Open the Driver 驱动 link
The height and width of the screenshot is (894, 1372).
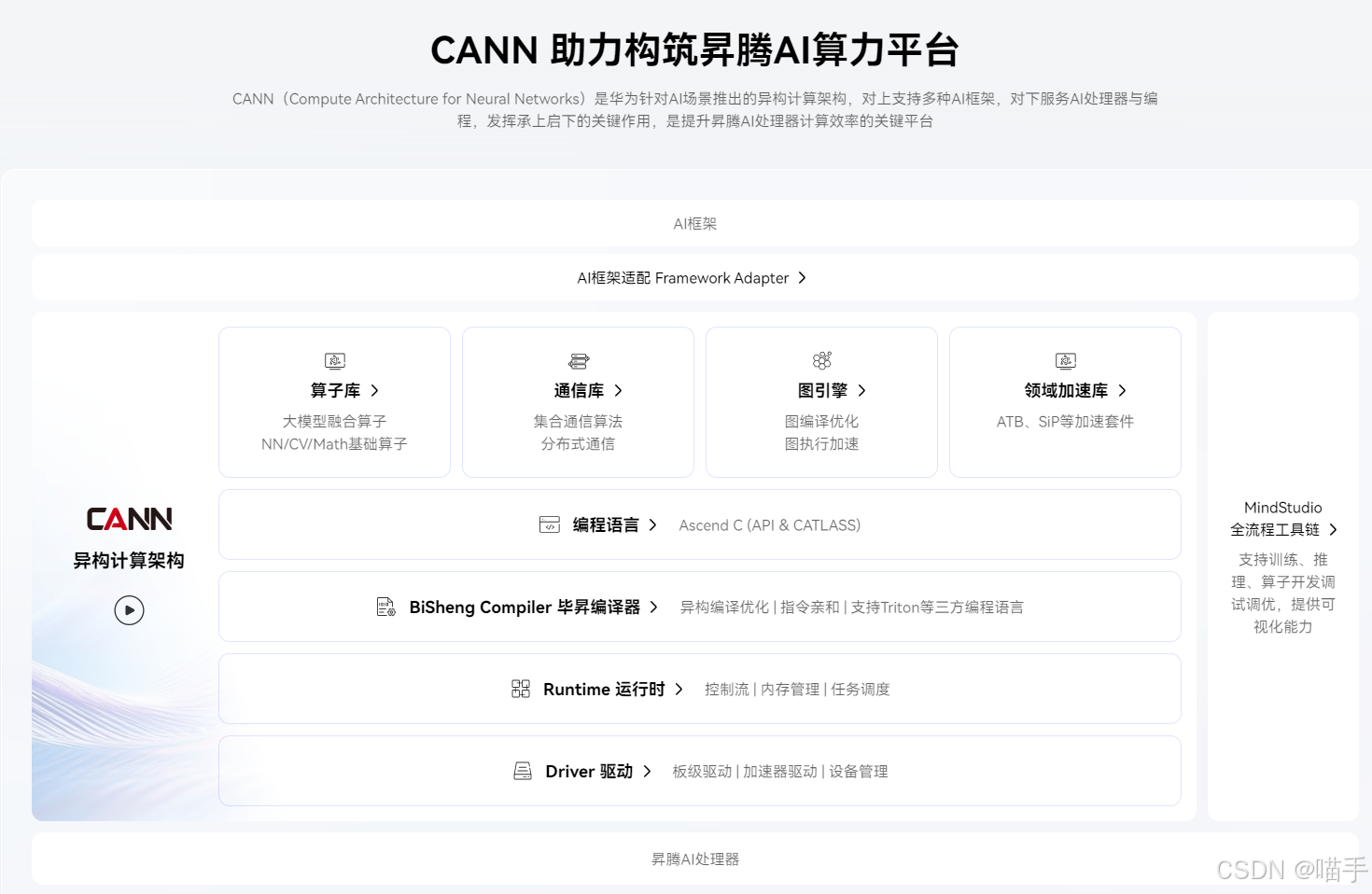589,771
